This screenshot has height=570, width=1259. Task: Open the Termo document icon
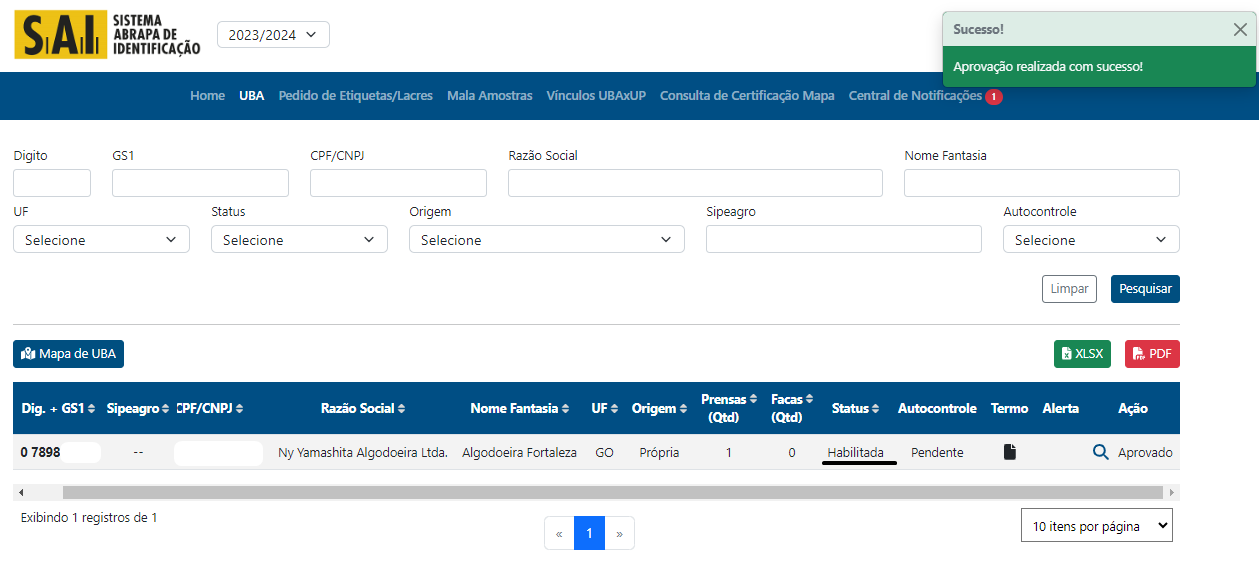1009,452
